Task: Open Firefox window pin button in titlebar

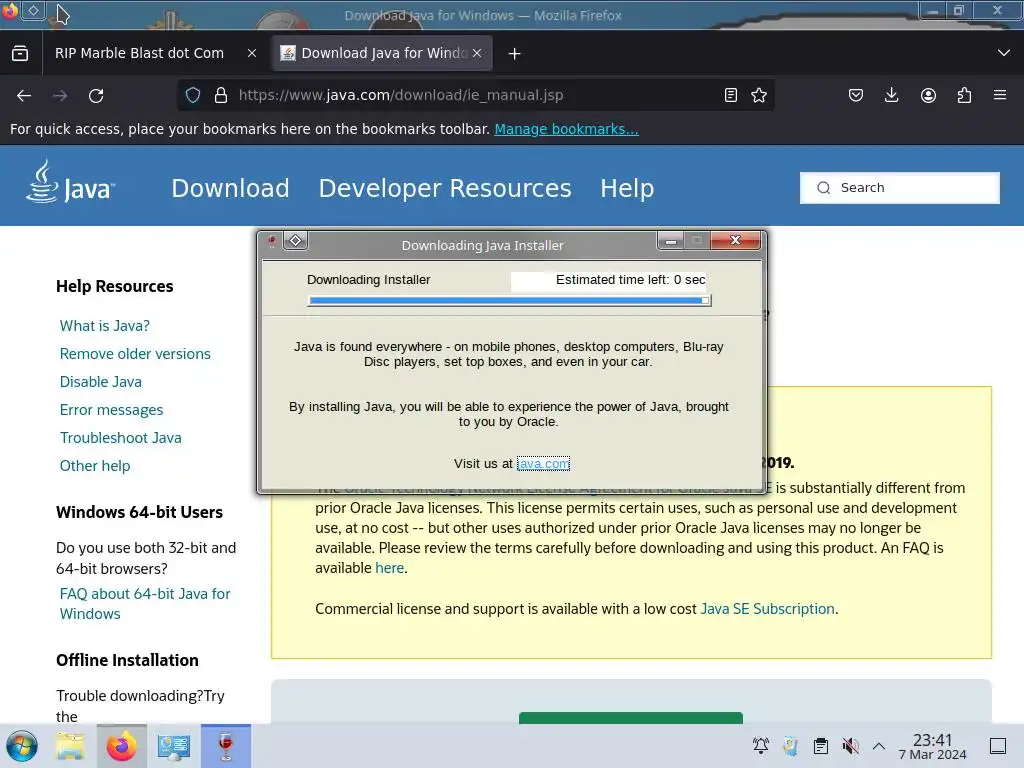Action: (33, 10)
